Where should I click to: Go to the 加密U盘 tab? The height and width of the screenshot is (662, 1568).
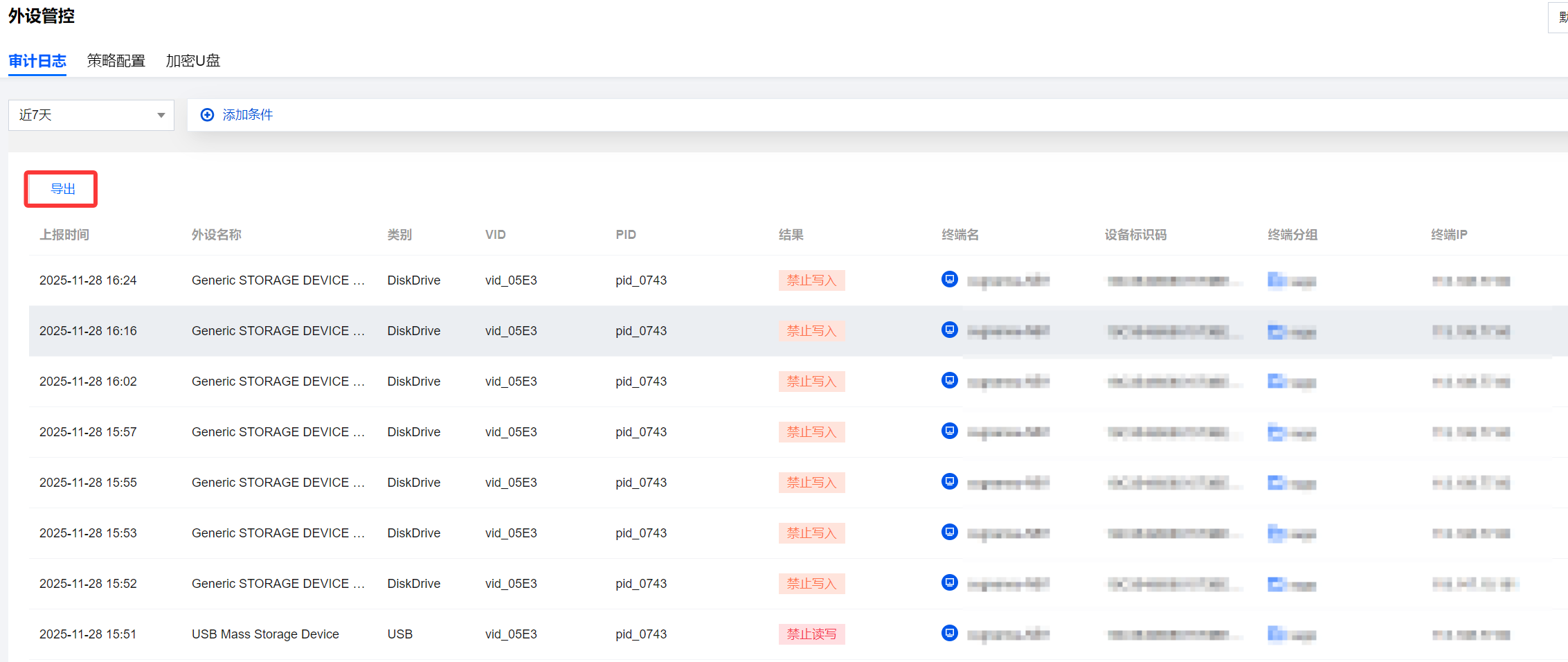click(x=193, y=61)
